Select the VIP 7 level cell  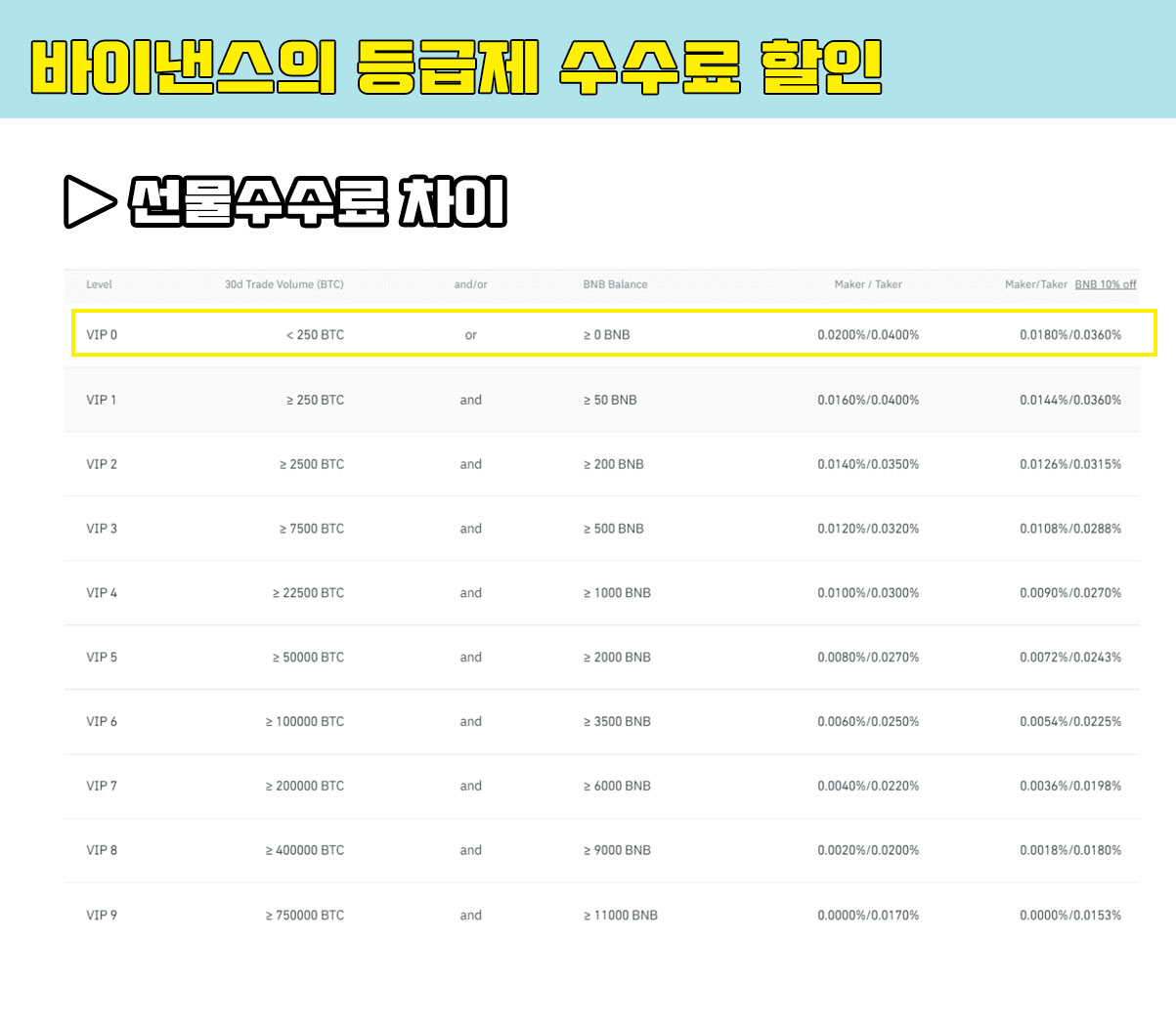(102, 786)
